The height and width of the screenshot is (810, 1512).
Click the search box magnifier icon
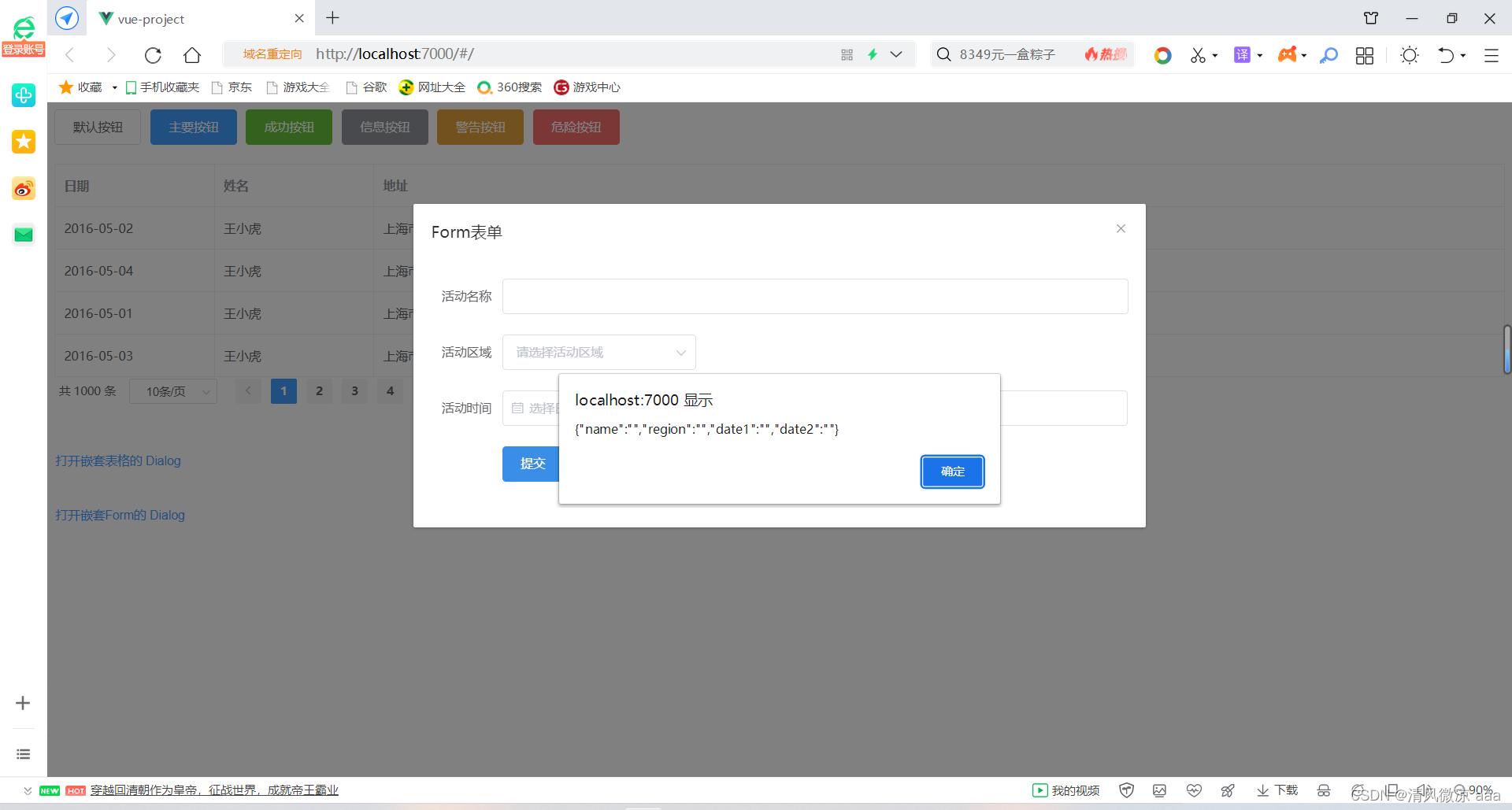coord(943,54)
